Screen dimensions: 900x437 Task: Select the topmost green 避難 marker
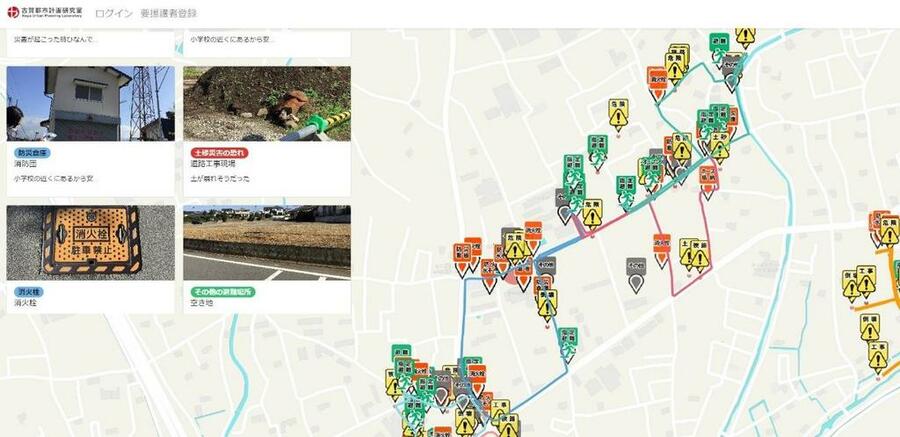tap(720, 44)
